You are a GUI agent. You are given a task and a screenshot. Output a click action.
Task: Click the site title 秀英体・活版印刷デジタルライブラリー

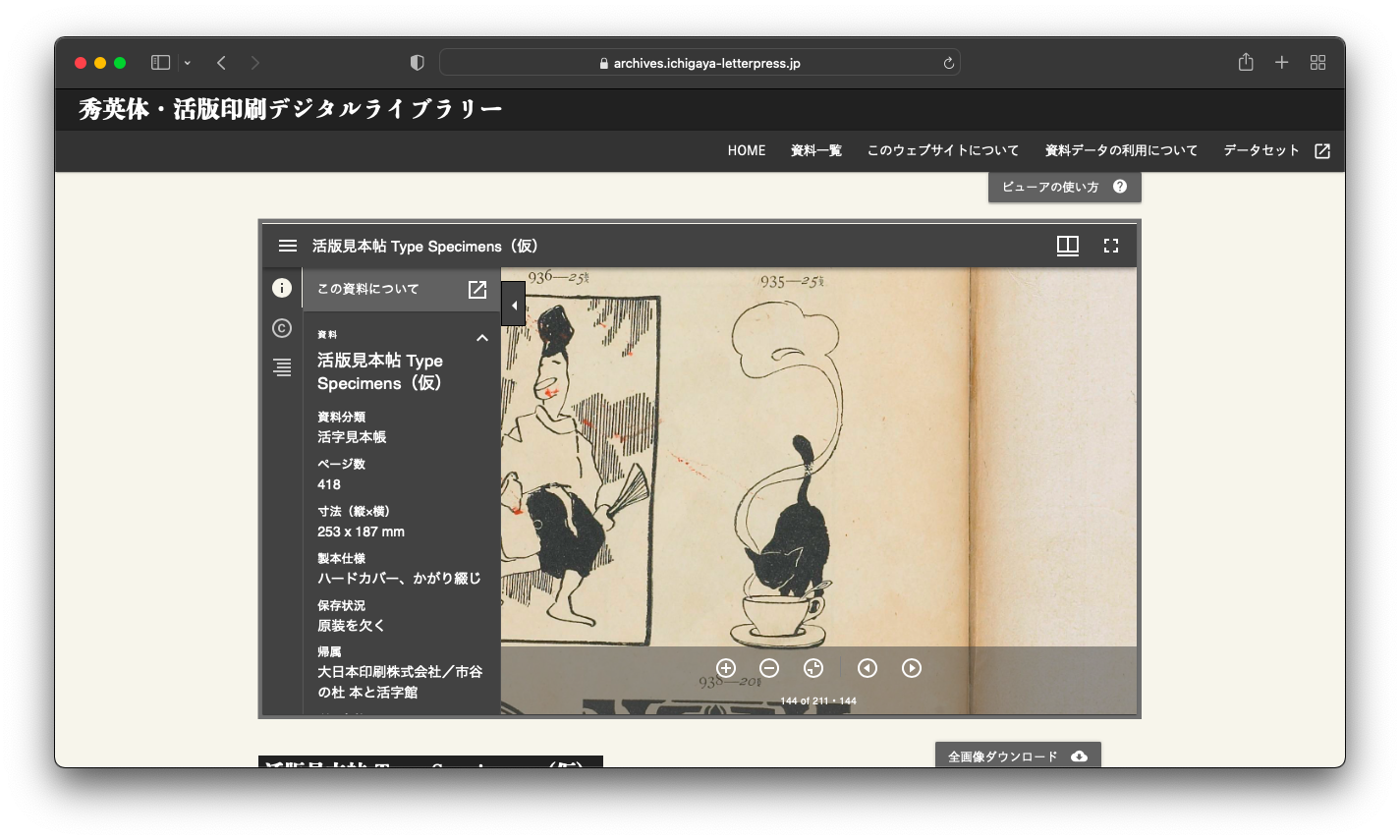(x=291, y=109)
